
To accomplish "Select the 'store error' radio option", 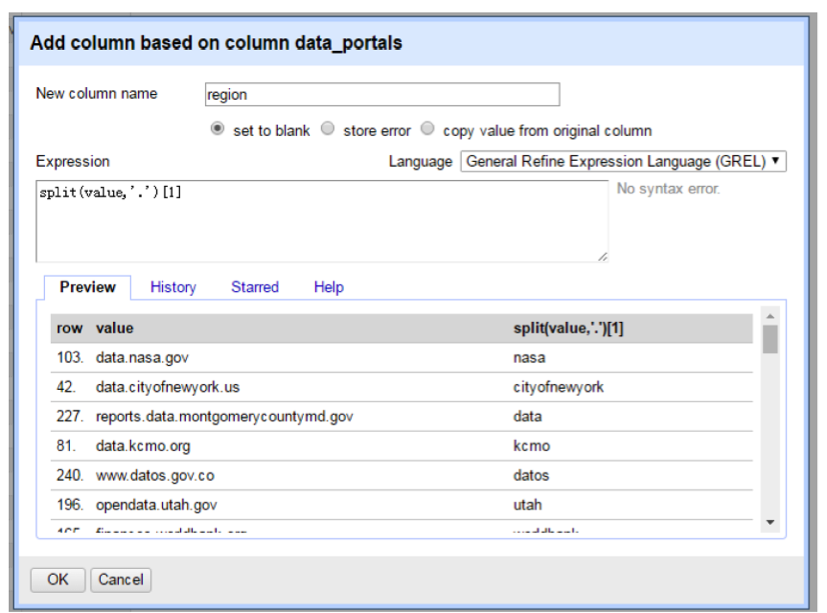I will (x=328, y=129).
